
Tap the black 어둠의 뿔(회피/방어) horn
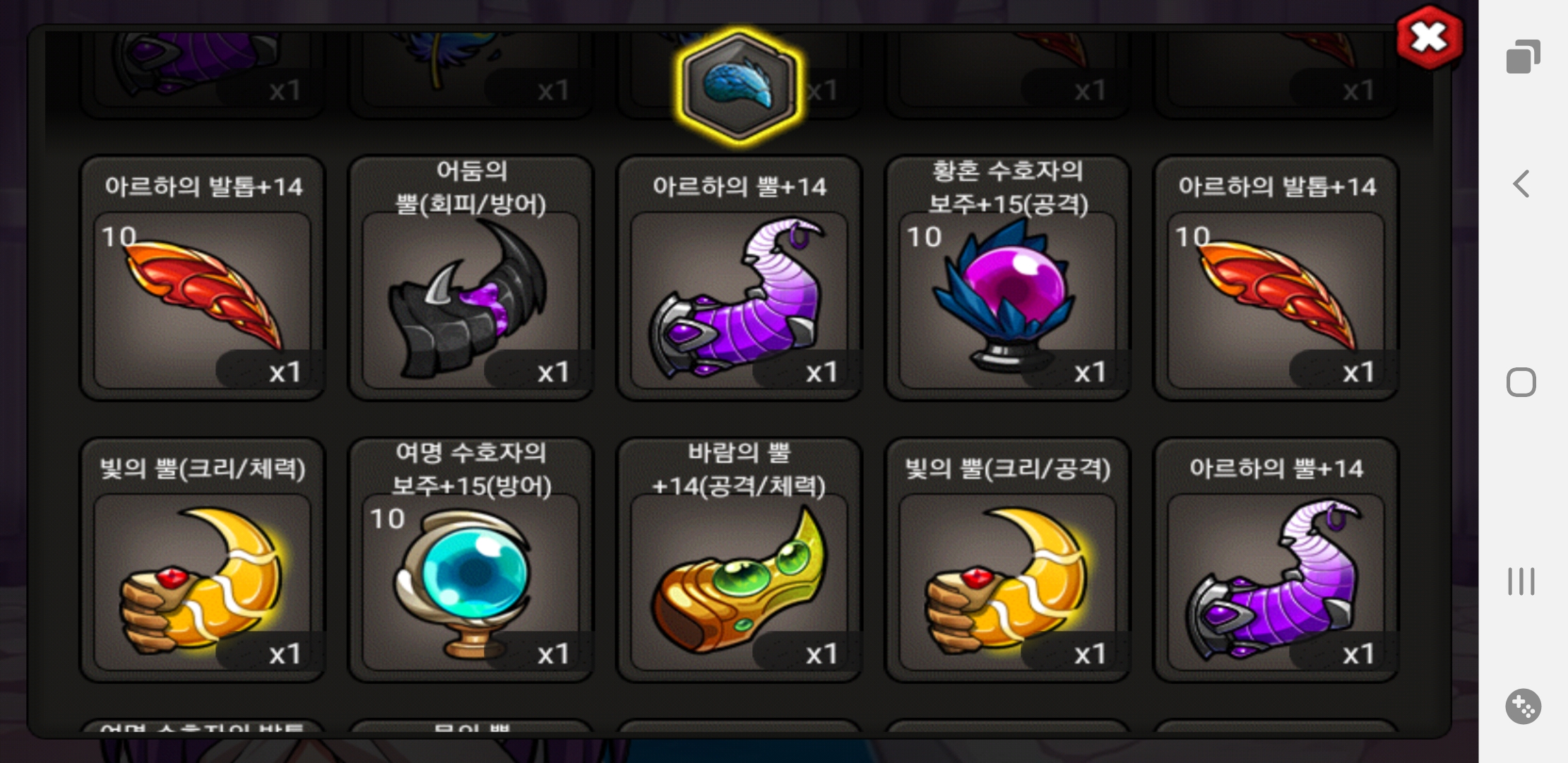tap(471, 278)
